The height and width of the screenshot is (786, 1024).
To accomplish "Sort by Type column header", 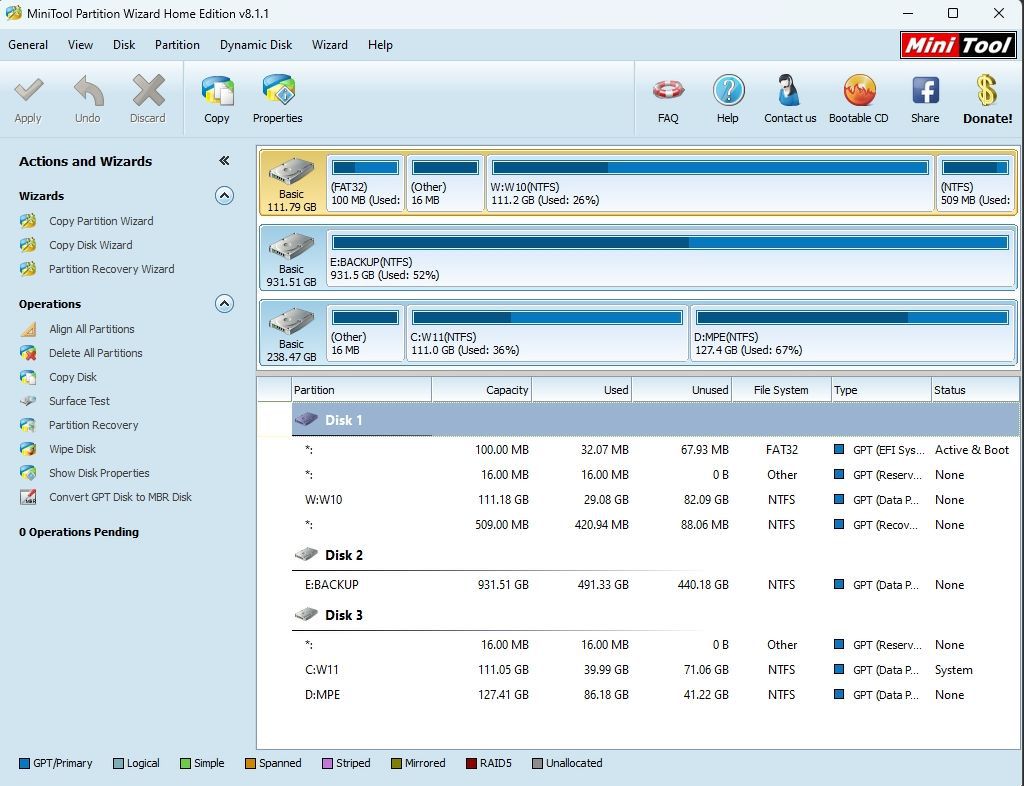I will (x=881, y=390).
